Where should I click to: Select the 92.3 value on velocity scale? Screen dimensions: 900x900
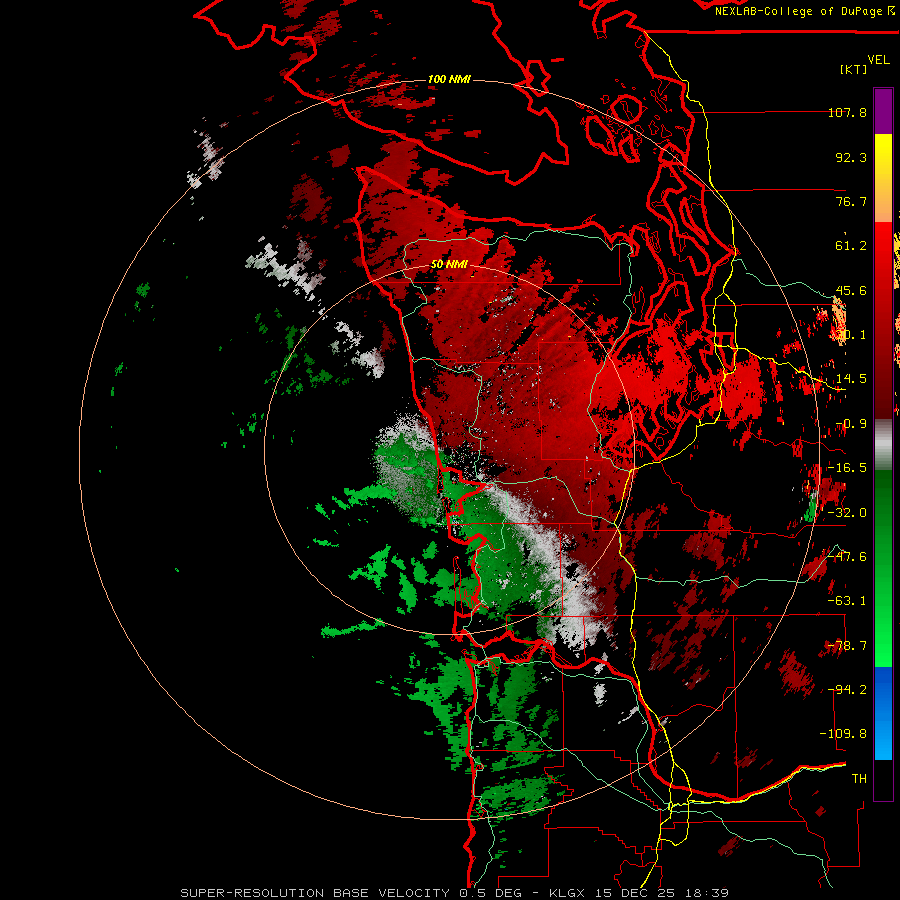click(851, 157)
